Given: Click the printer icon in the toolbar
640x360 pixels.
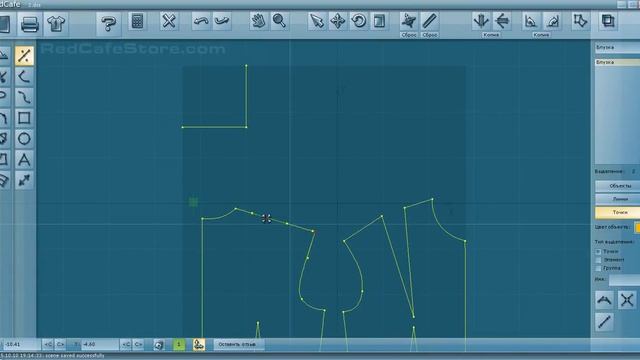Looking at the screenshot, I should (x=29, y=24).
